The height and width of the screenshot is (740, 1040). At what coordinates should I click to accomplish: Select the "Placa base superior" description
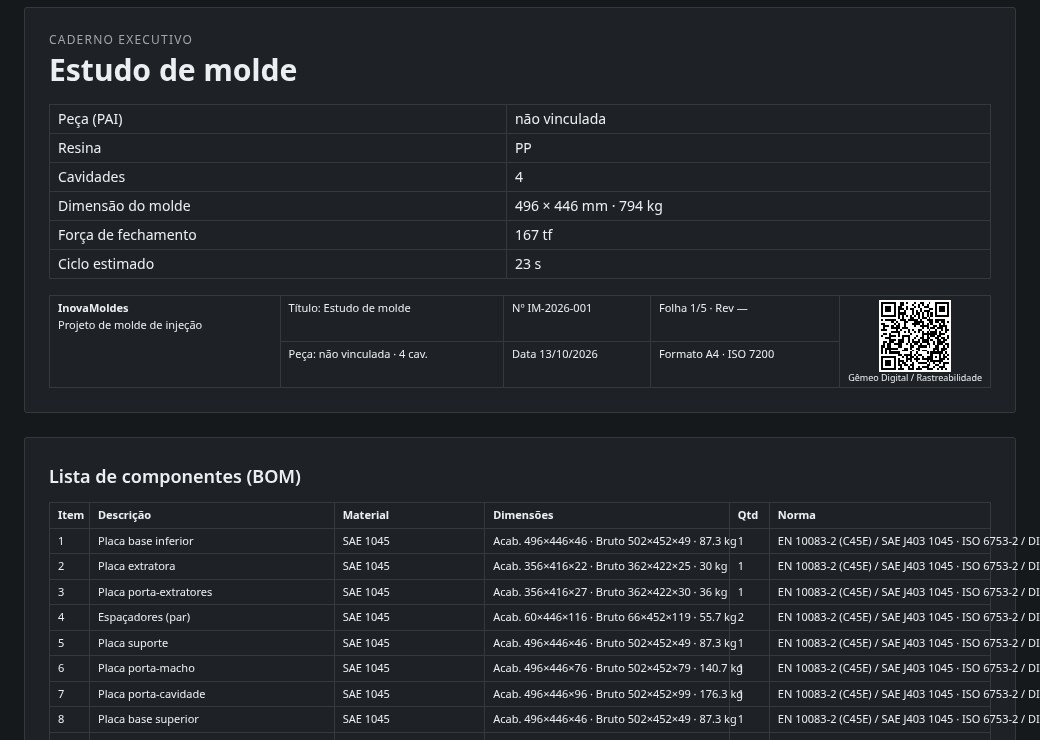tap(149, 719)
